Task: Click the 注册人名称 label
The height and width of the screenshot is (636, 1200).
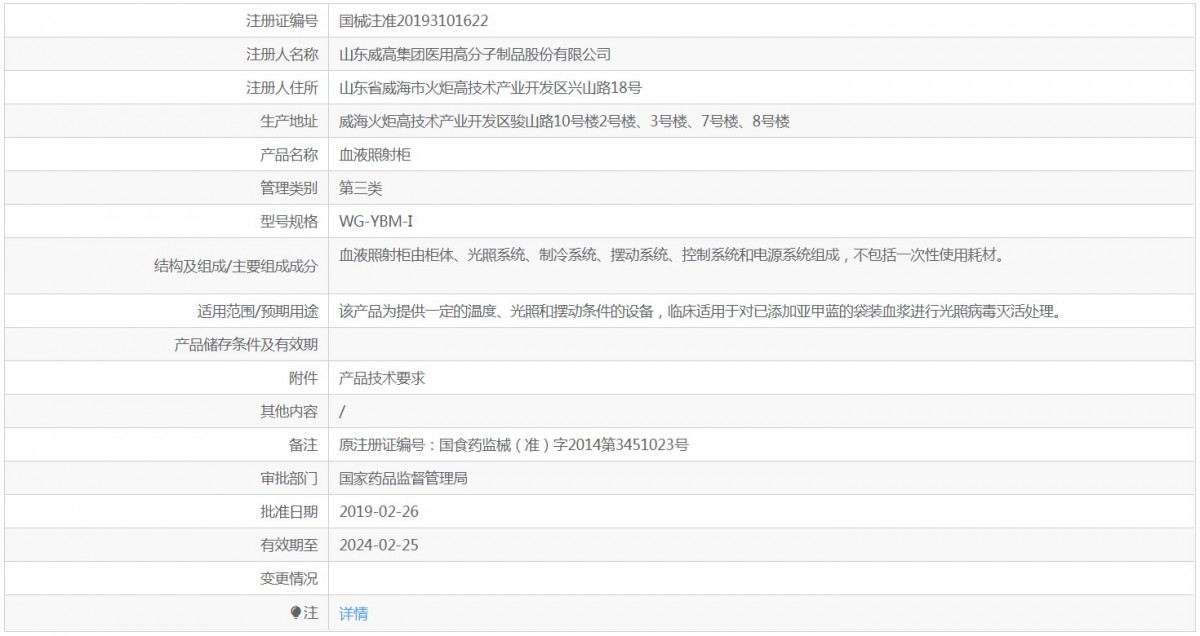Action: [282, 54]
